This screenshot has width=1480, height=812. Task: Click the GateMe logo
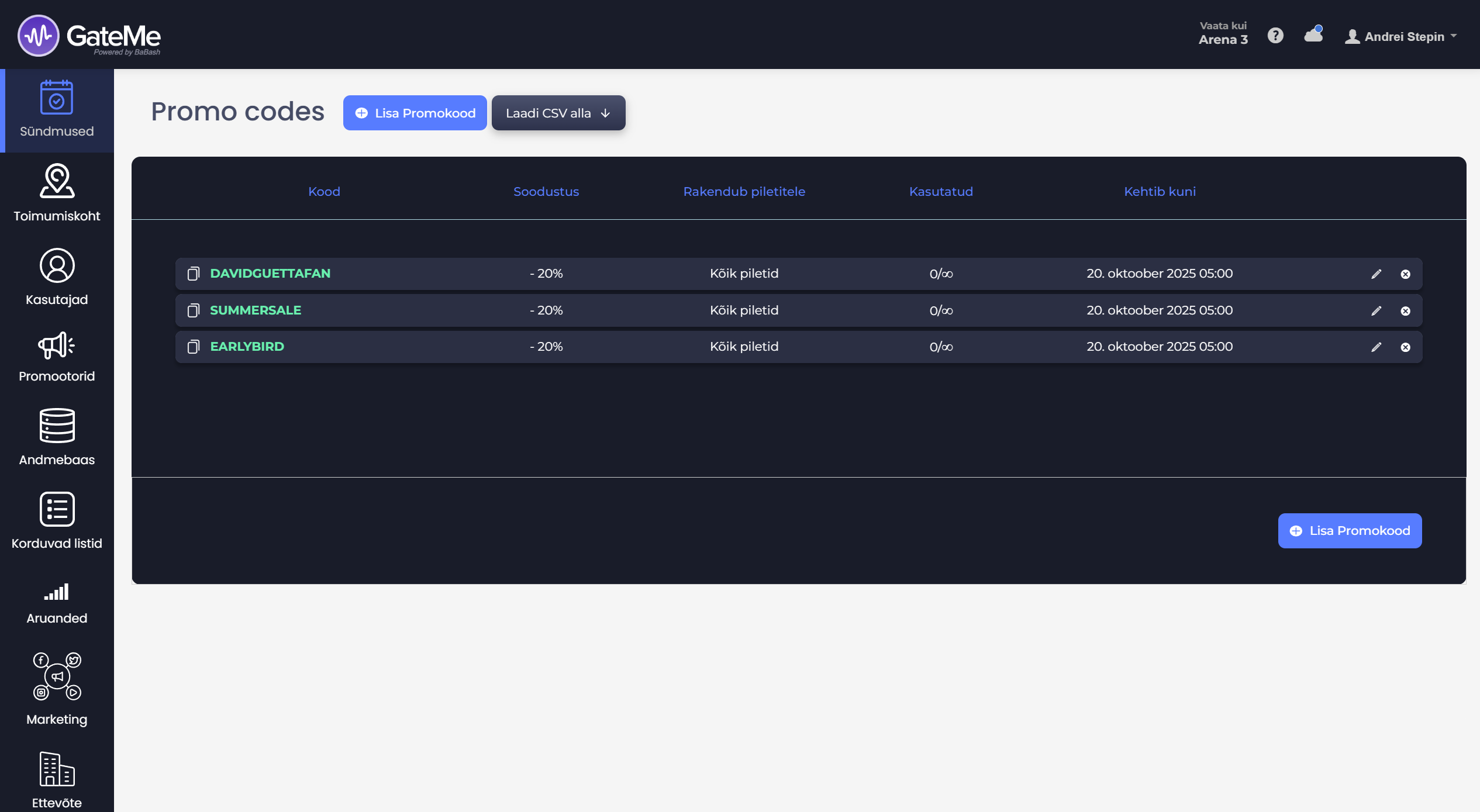pos(89,36)
